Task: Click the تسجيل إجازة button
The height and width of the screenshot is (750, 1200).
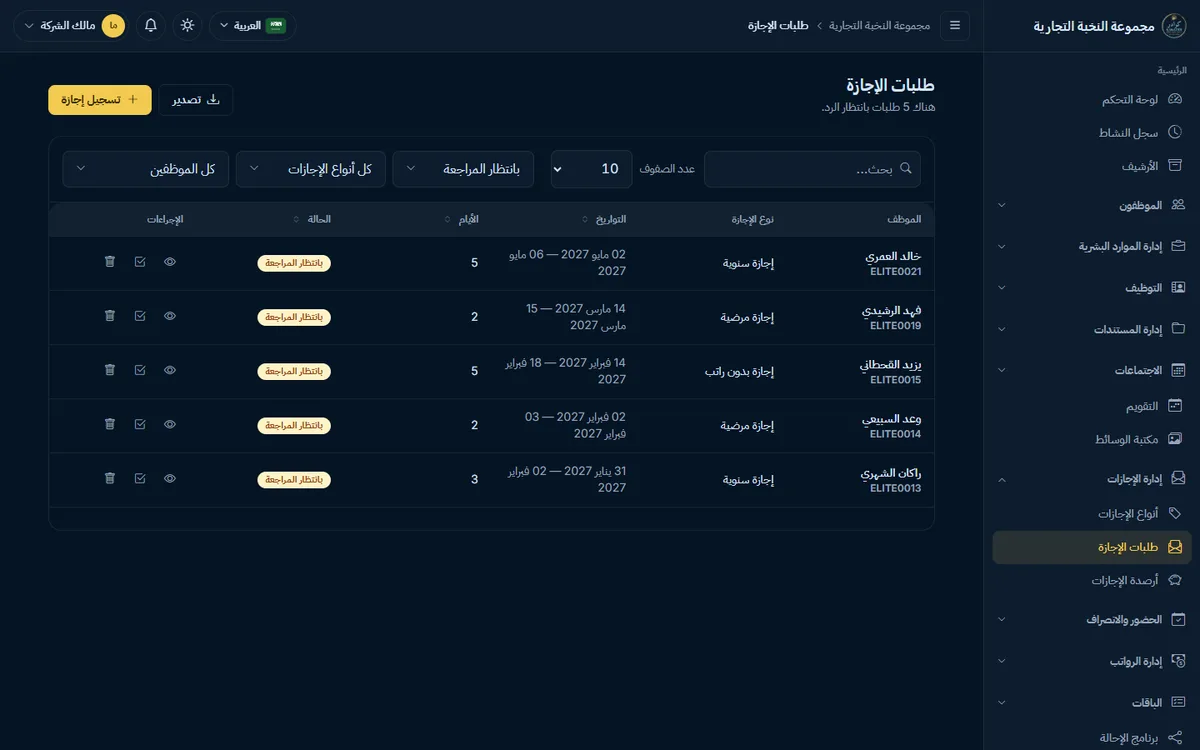Action: tap(100, 100)
